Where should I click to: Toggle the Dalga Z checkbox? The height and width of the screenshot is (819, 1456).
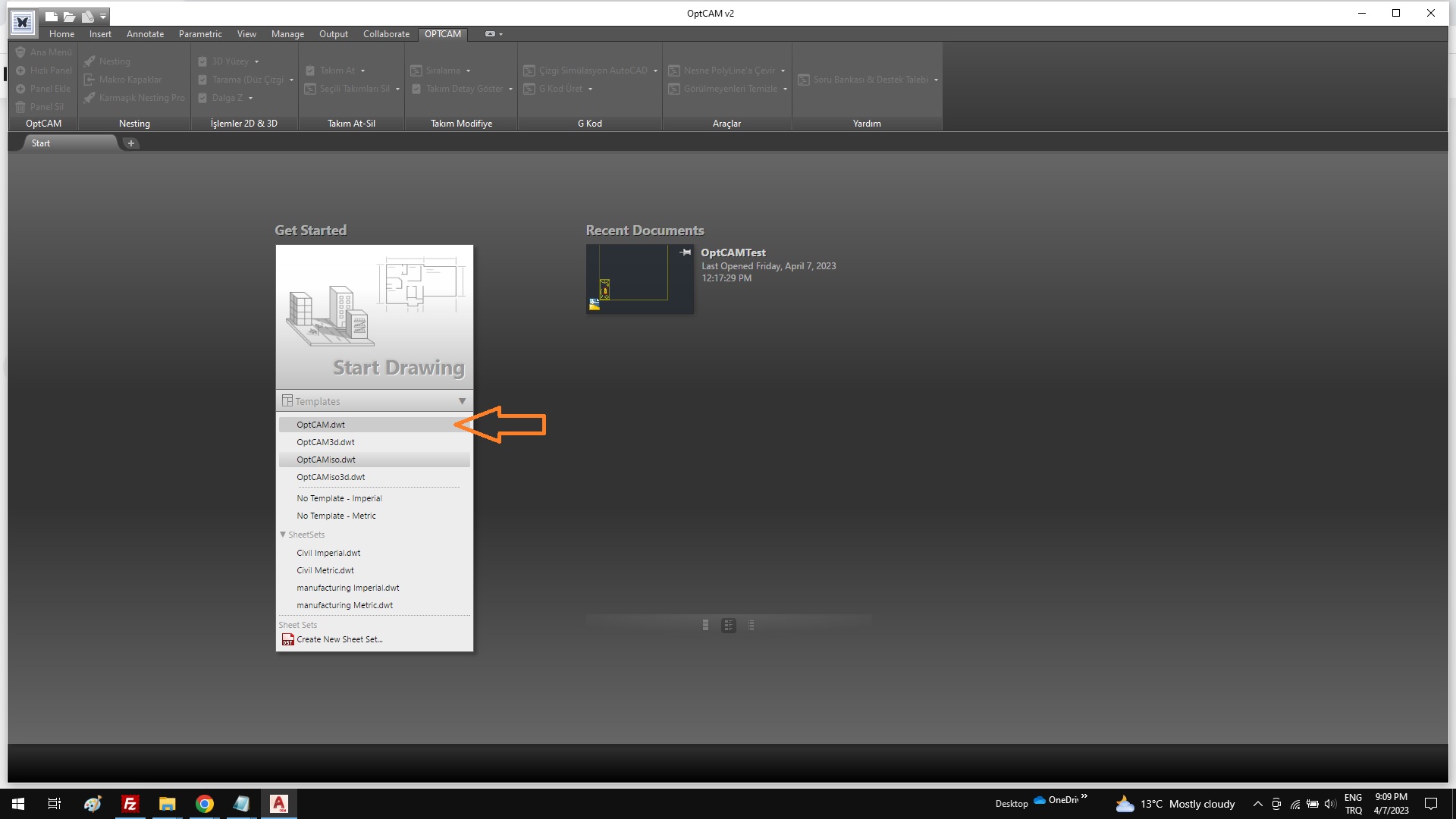pyautogui.click(x=202, y=98)
